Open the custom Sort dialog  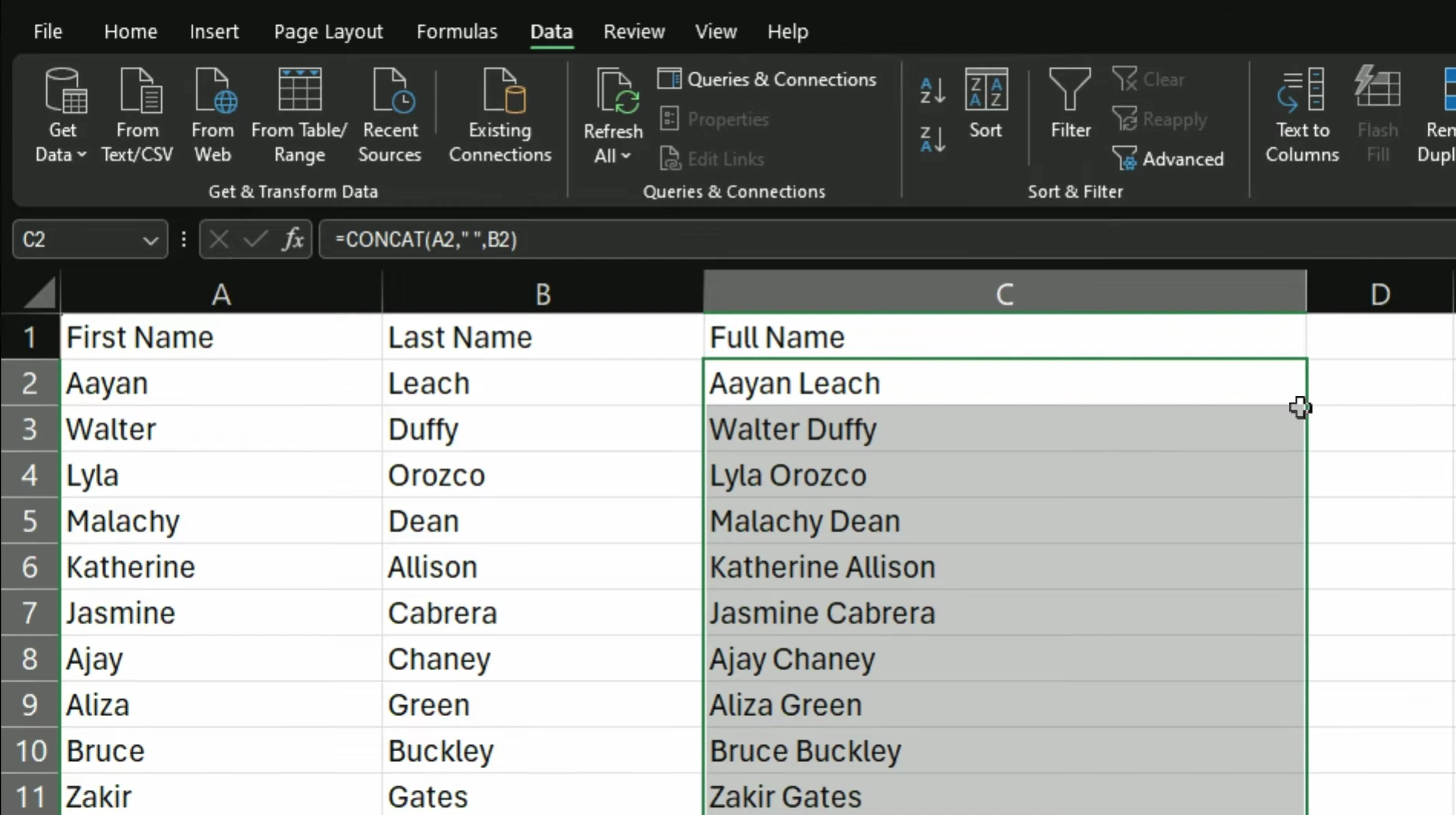[986, 103]
